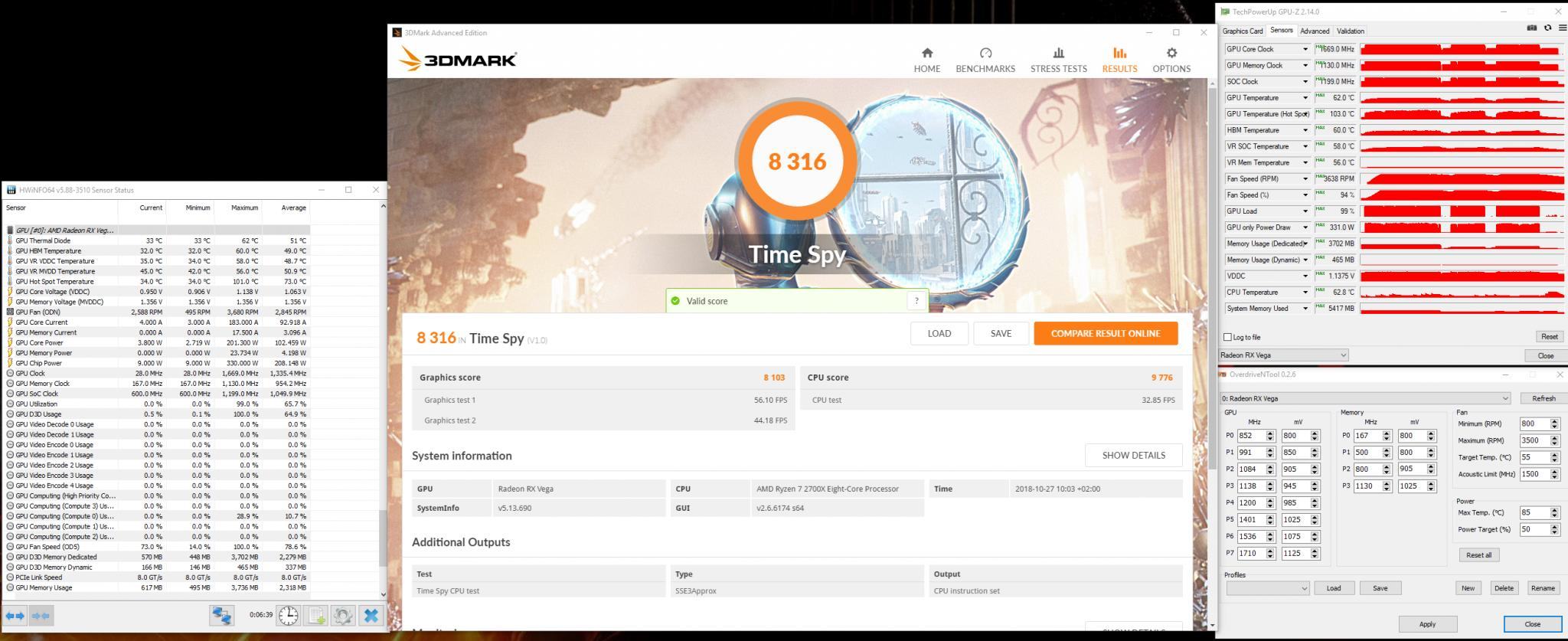Click Rename profile button in OverdriveNTool

pos(1543,588)
